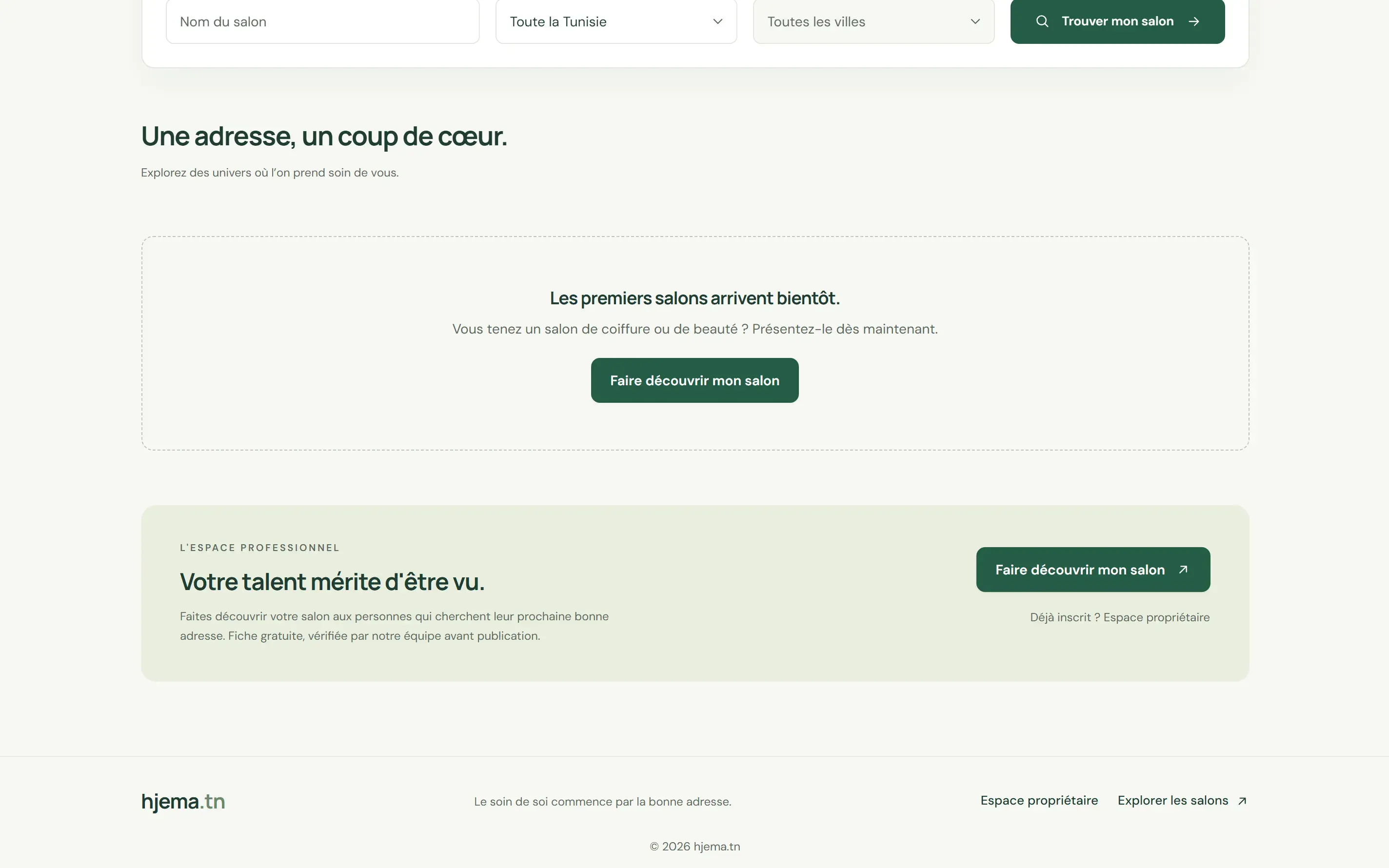Click the text Explorez des univers où l'on prend soin de vous.
1389x868 pixels.
coord(270,173)
